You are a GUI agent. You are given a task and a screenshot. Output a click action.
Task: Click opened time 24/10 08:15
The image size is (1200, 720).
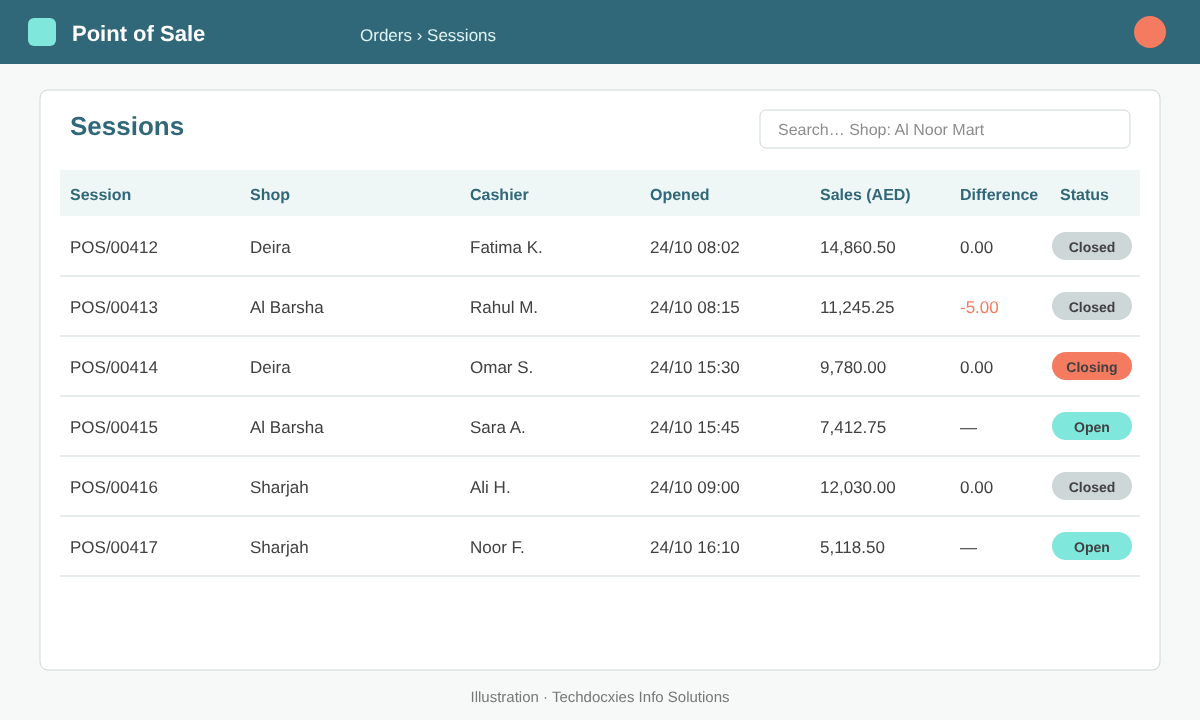click(x=695, y=307)
